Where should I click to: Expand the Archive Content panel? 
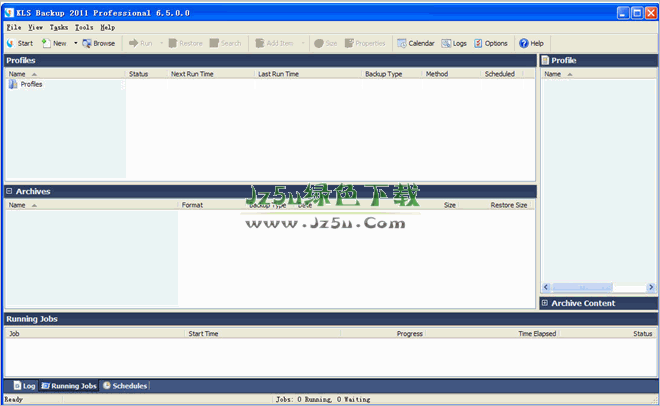pyautogui.click(x=545, y=303)
